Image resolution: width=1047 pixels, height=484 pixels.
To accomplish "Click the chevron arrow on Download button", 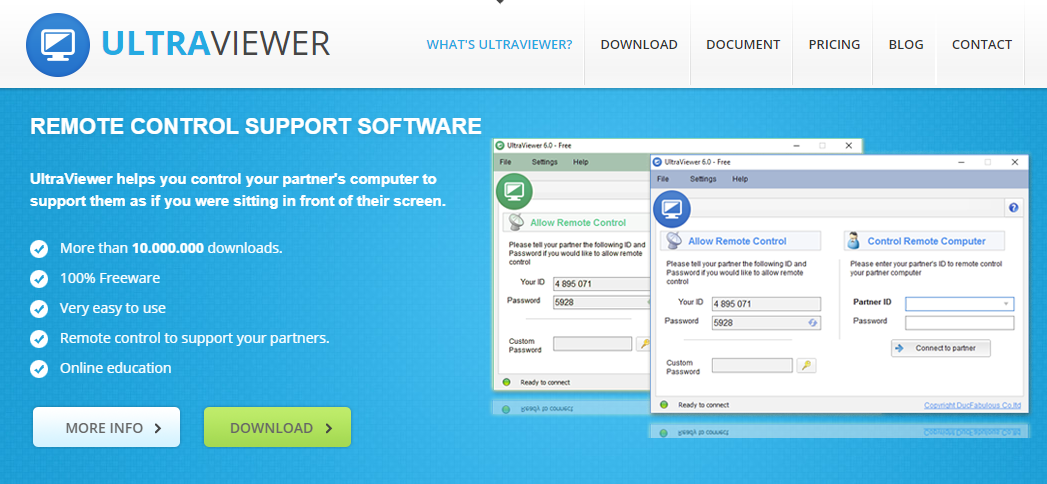I will tap(329, 429).
